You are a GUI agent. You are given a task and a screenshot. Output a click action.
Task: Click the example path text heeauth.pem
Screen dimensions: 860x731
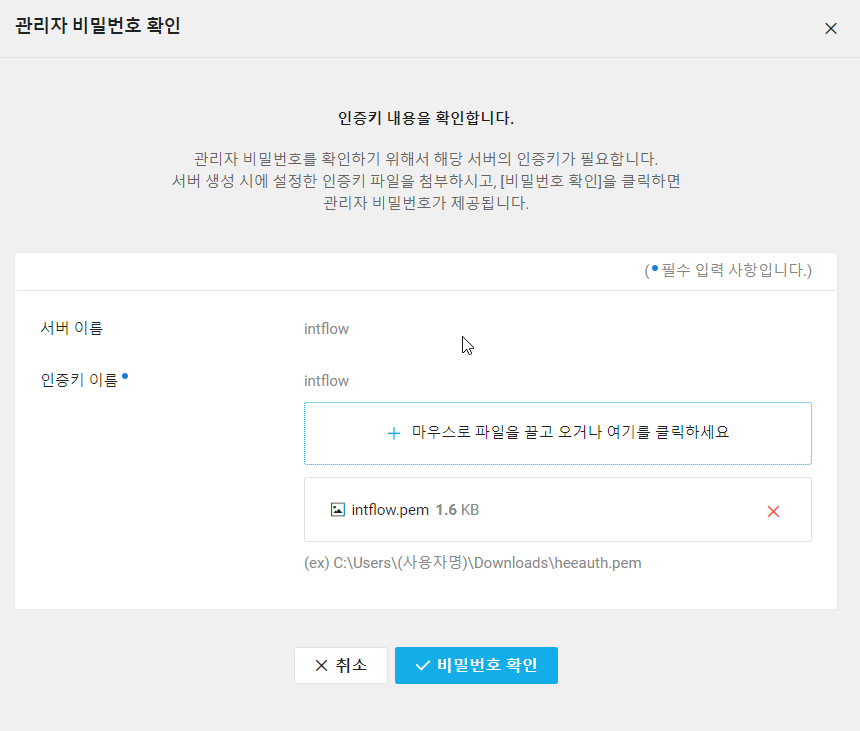pos(473,563)
